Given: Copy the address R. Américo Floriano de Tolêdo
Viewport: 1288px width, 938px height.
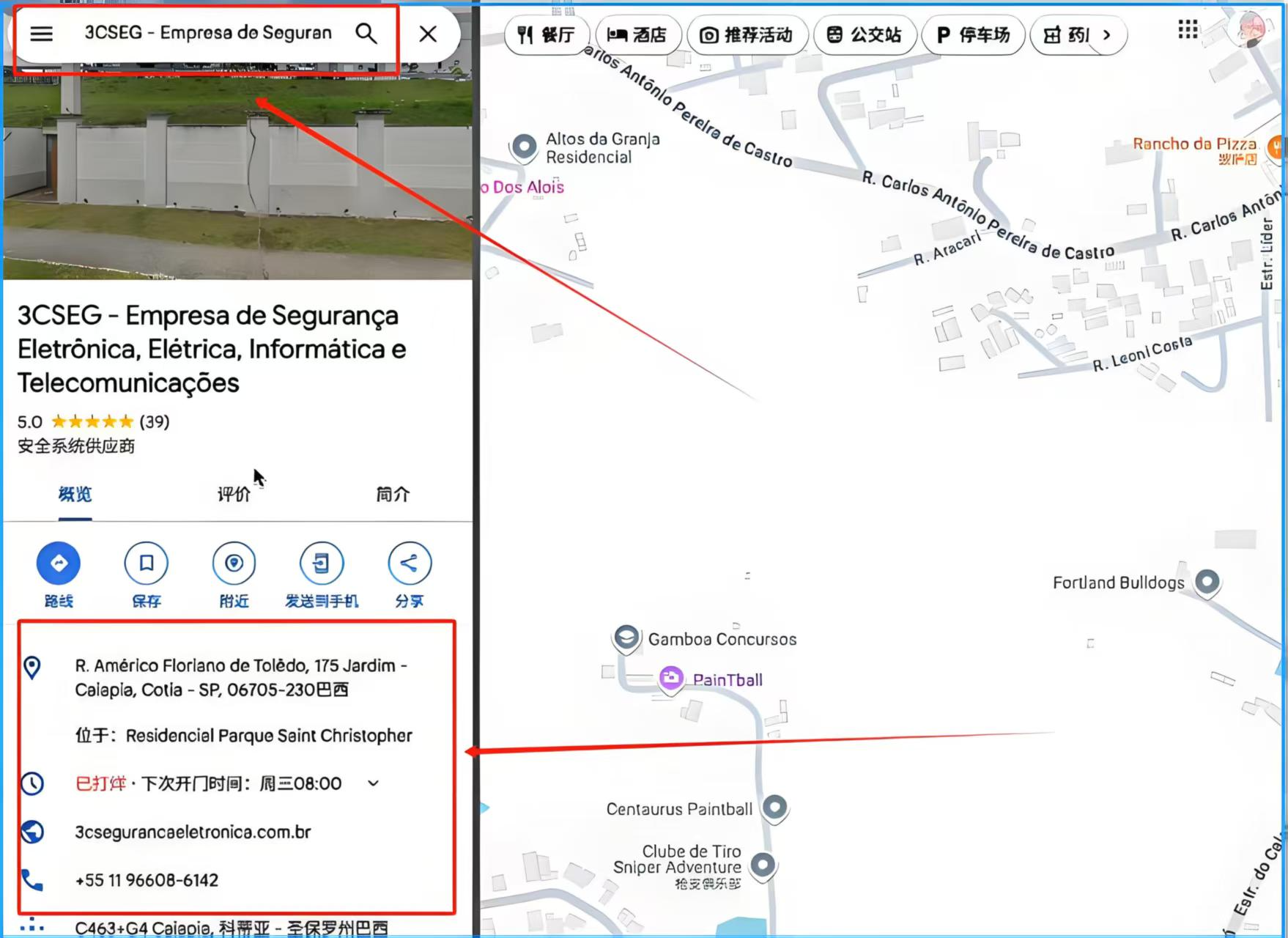Looking at the screenshot, I should click(x=242, y=677).
